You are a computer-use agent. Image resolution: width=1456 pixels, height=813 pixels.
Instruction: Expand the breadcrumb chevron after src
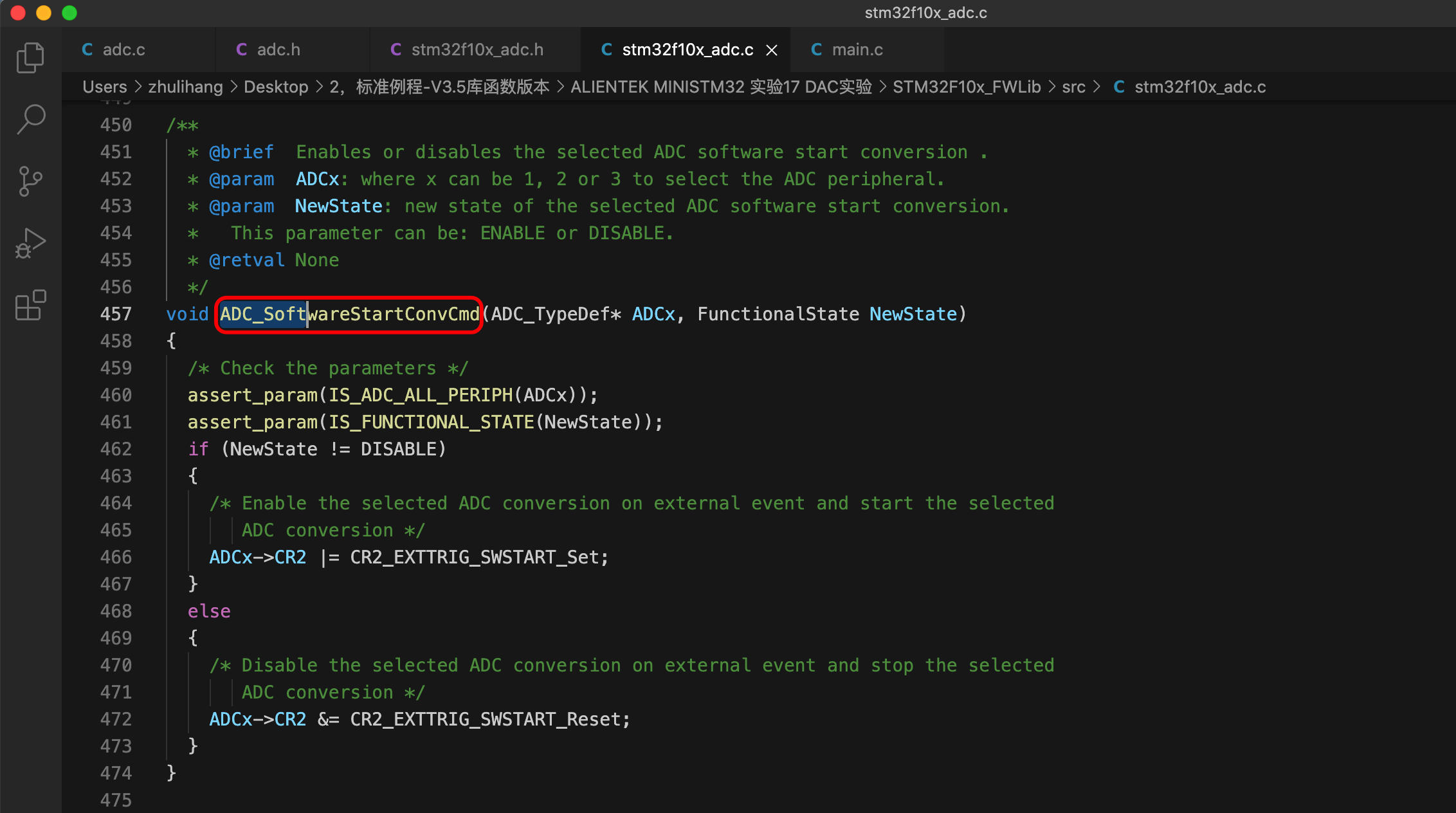[1097, 86]
